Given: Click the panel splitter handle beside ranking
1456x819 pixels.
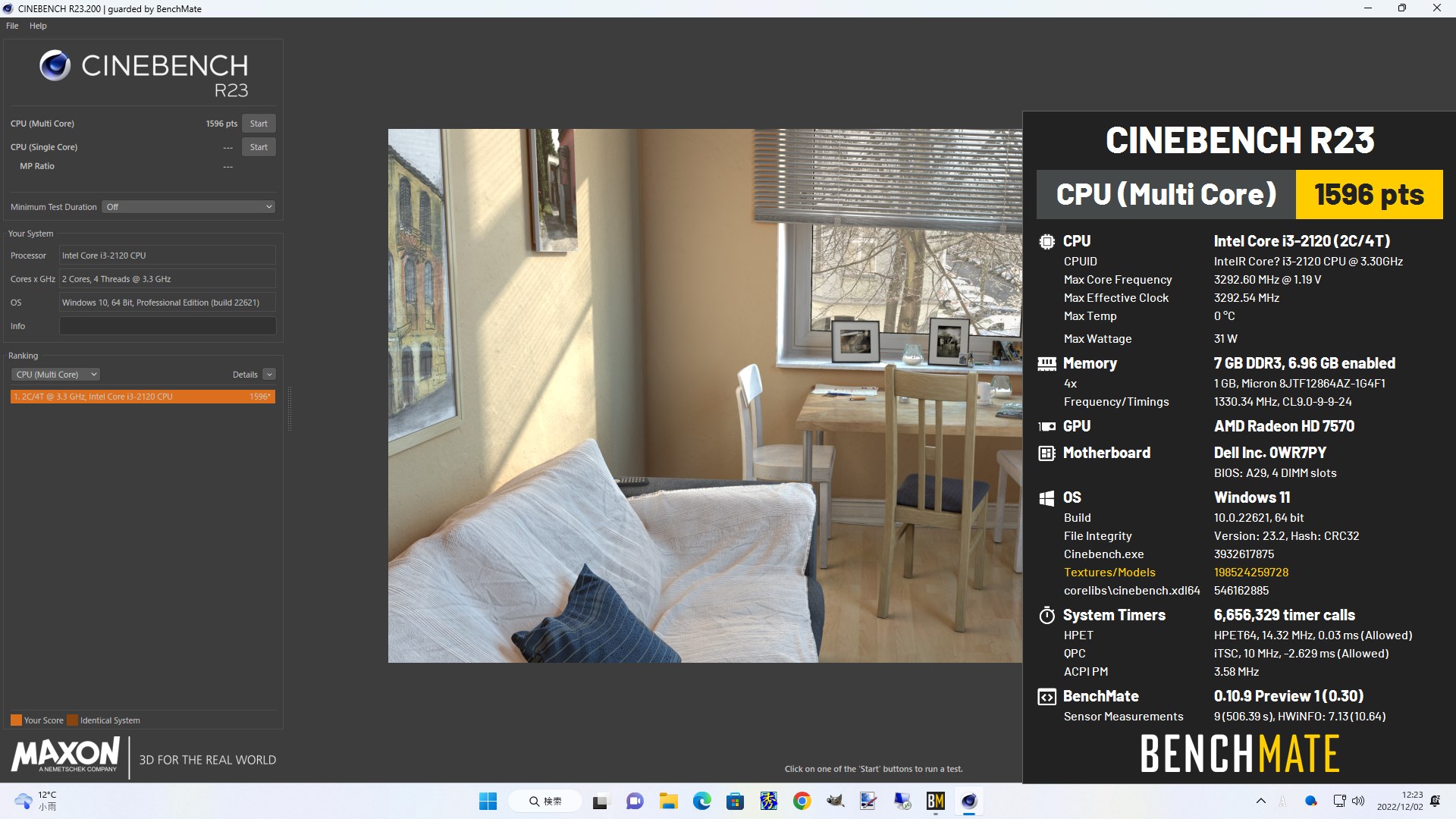Looking at the screenshot, I should (x=289, y=408).
